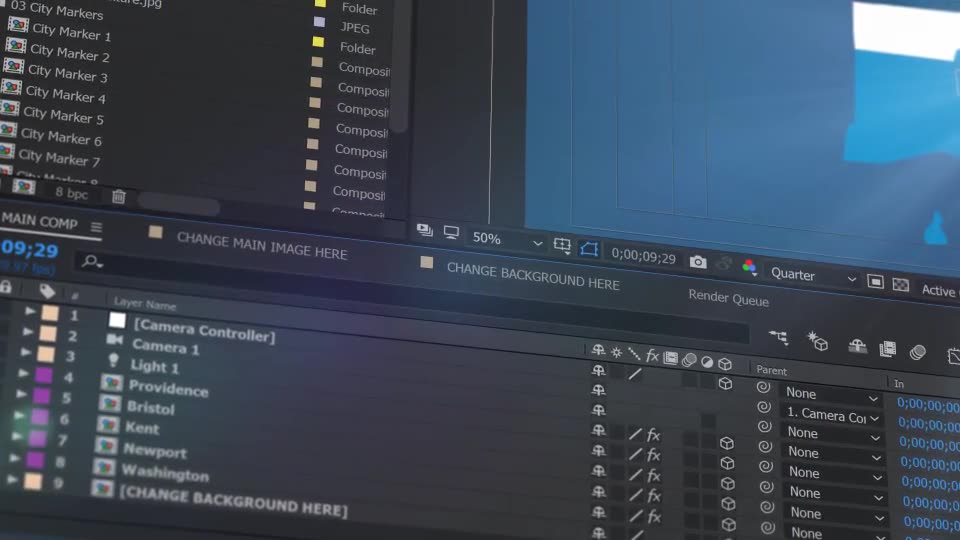Screen dimensions: 960x540
Task: Click the 3D layer cube column header
Action: coord(725,364)
